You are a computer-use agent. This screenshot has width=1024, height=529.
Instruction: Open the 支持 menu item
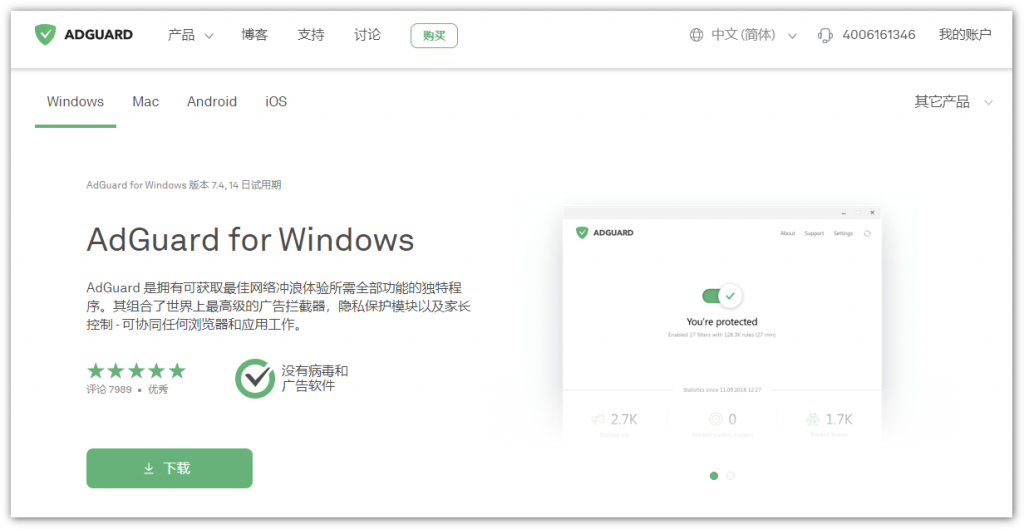(x=311, y=35)
